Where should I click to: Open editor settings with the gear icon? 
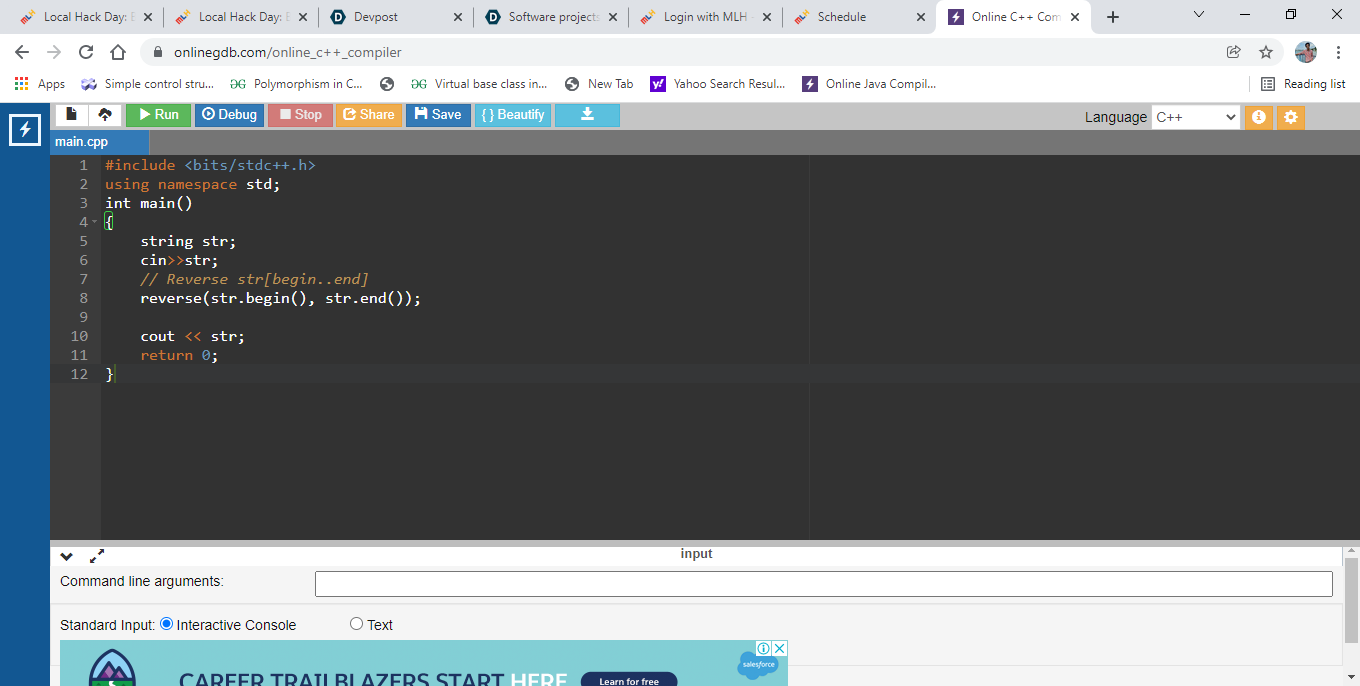pyautogui.click(x=1290, y=117)
